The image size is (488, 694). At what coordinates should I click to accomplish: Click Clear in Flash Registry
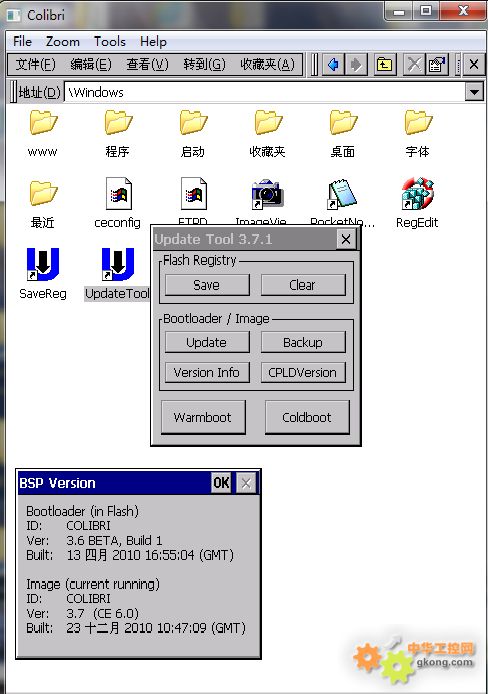(303, 285)
